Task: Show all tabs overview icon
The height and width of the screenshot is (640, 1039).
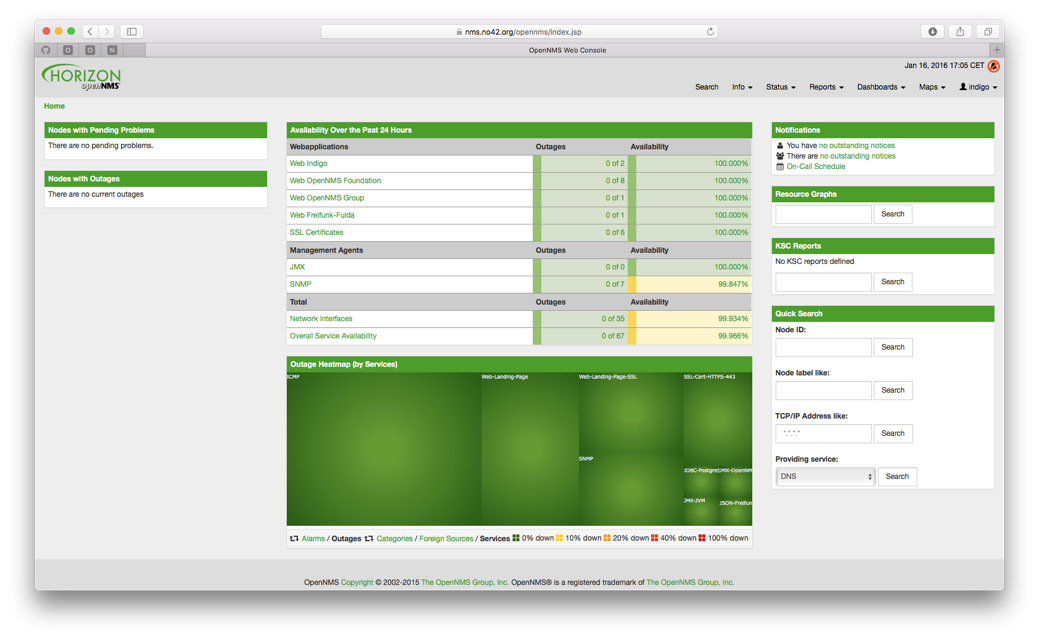Action: coord(987,32)
